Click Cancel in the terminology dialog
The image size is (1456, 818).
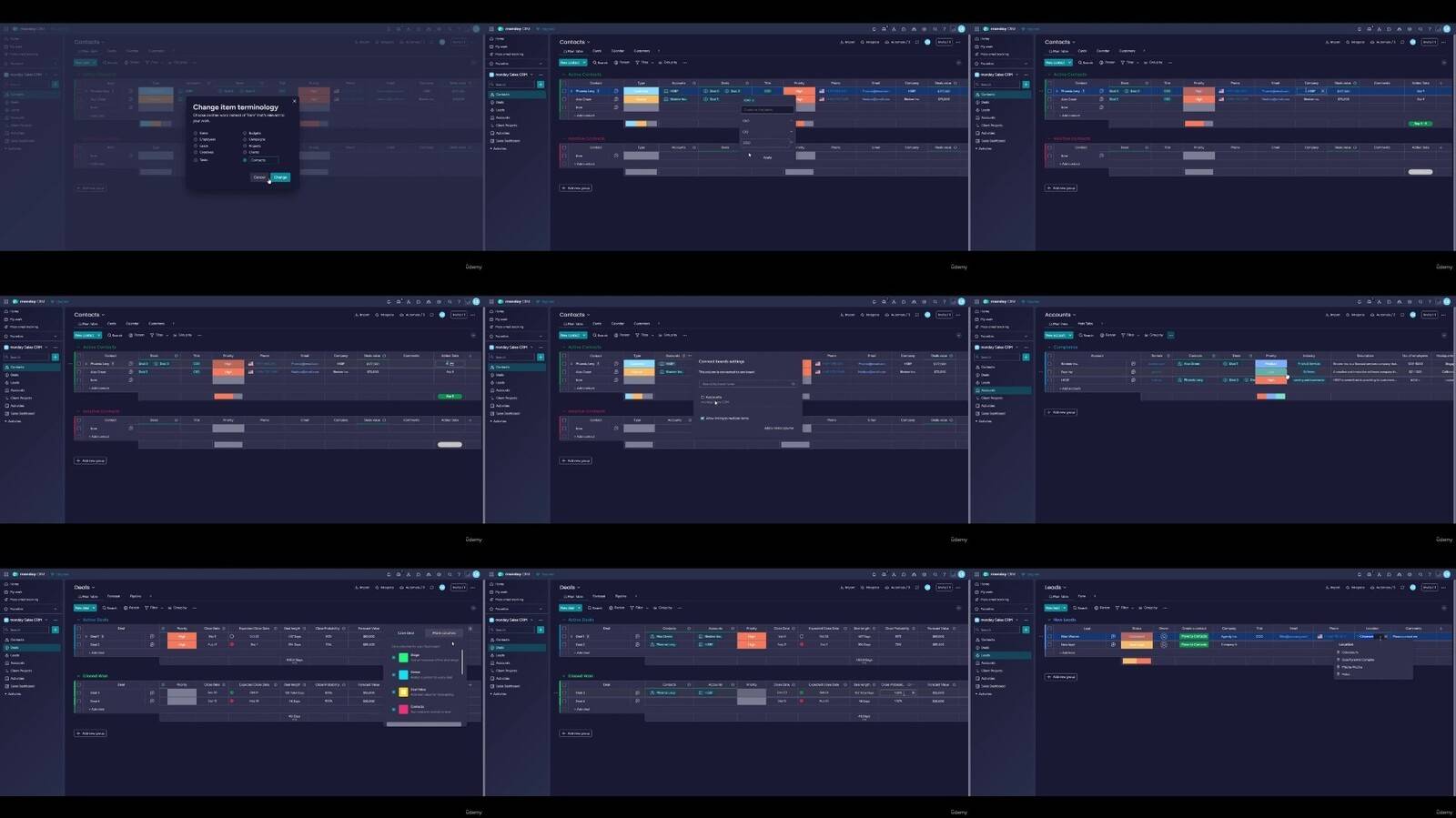[x=259, y=177]
